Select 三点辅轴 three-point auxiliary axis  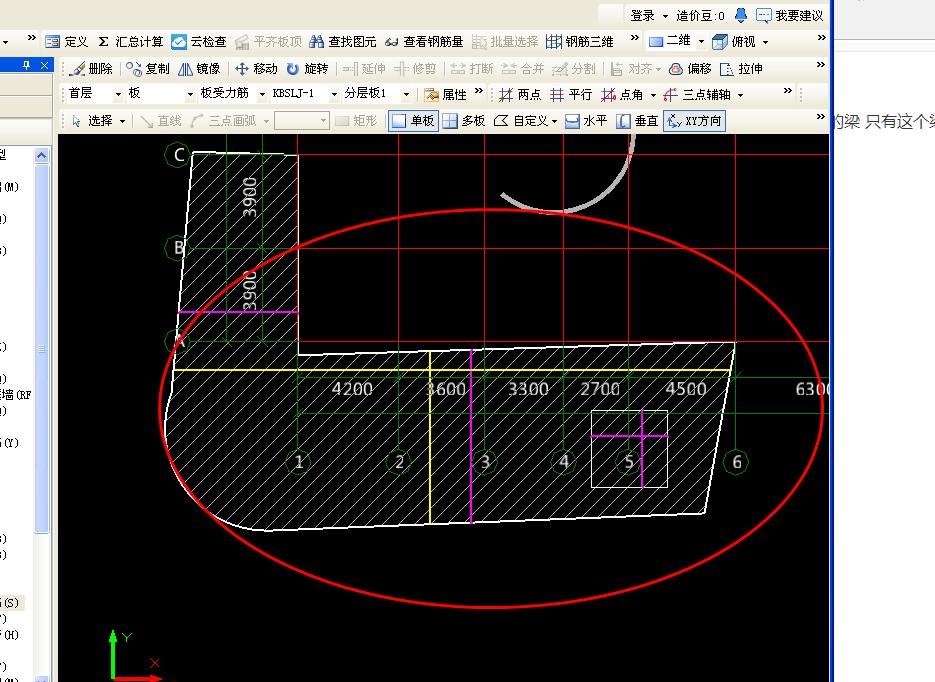pos(696,95)
